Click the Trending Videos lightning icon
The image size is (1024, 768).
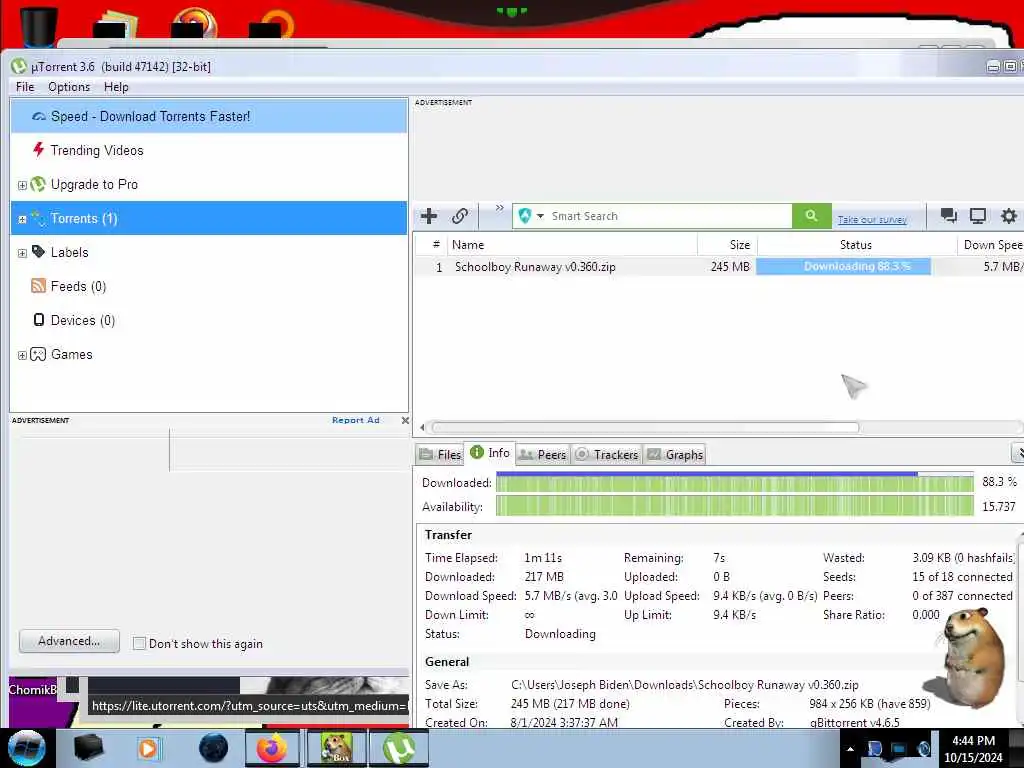[x=39, y=150]
